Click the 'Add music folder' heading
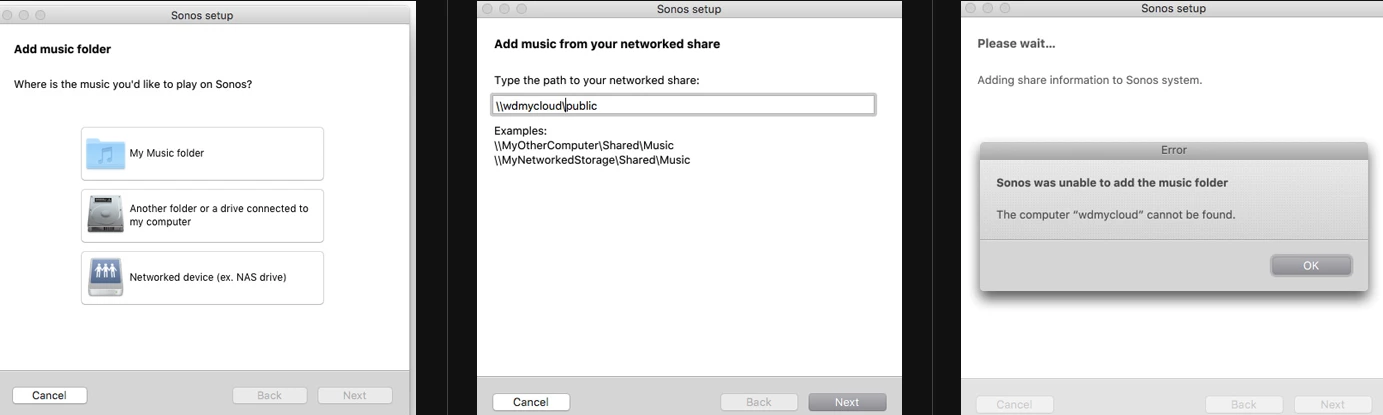 point(62,49)
